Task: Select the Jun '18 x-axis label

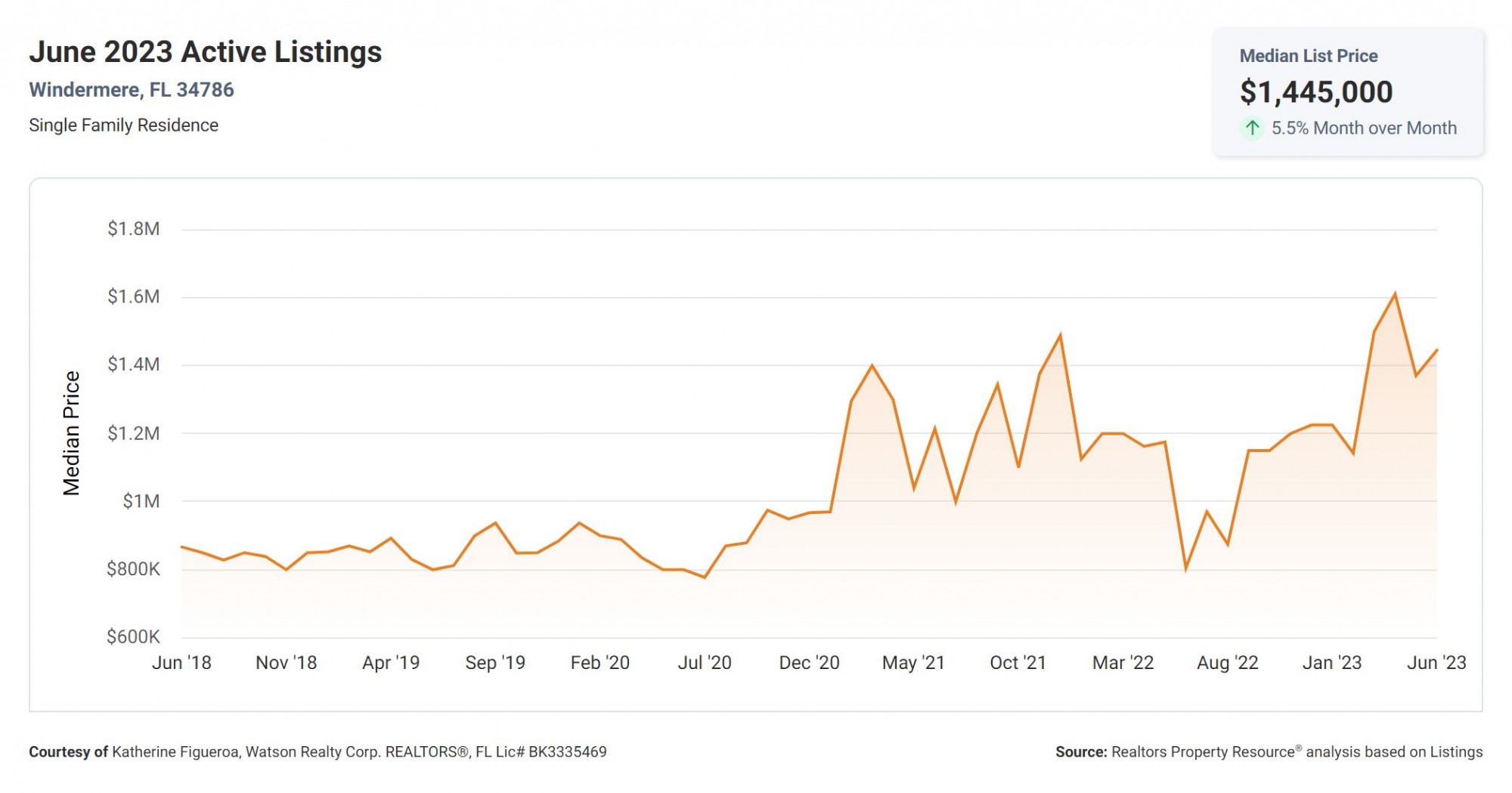Action: [x=181, y=663]
